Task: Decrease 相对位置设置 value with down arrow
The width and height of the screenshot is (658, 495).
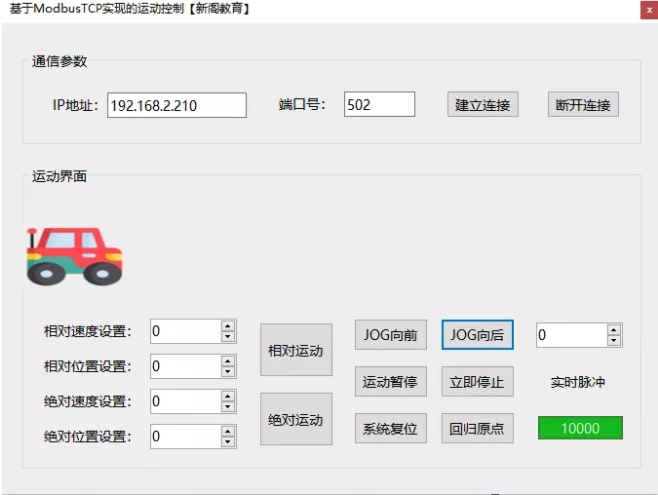Action: (x=227, y=372)
